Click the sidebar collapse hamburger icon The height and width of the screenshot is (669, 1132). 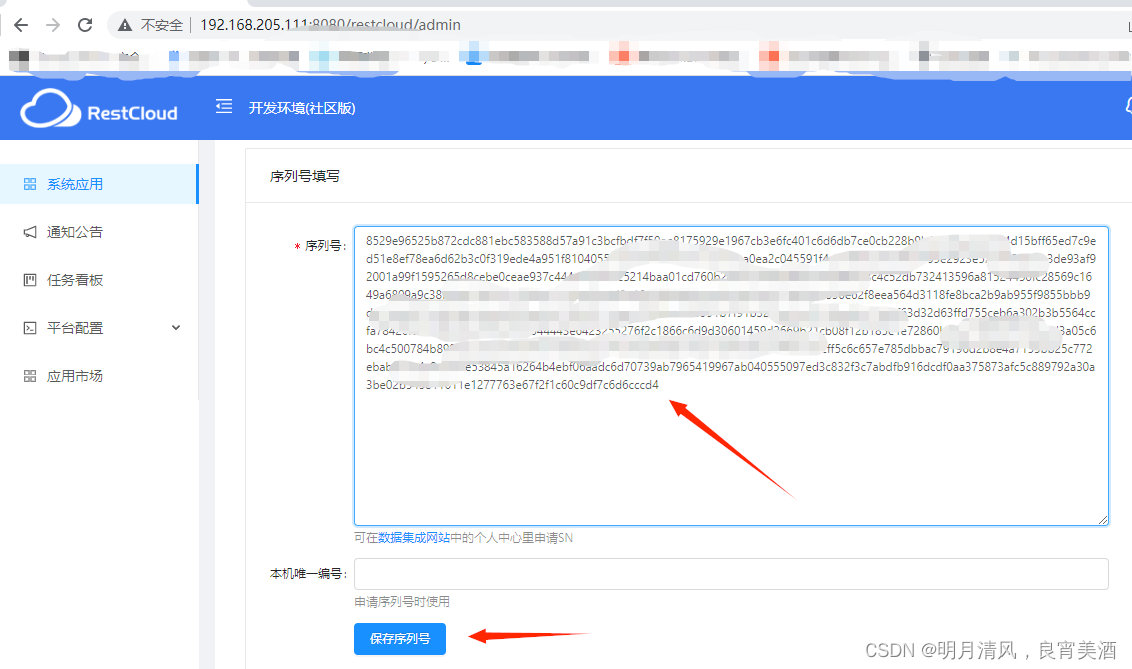(x=223, y=107)
